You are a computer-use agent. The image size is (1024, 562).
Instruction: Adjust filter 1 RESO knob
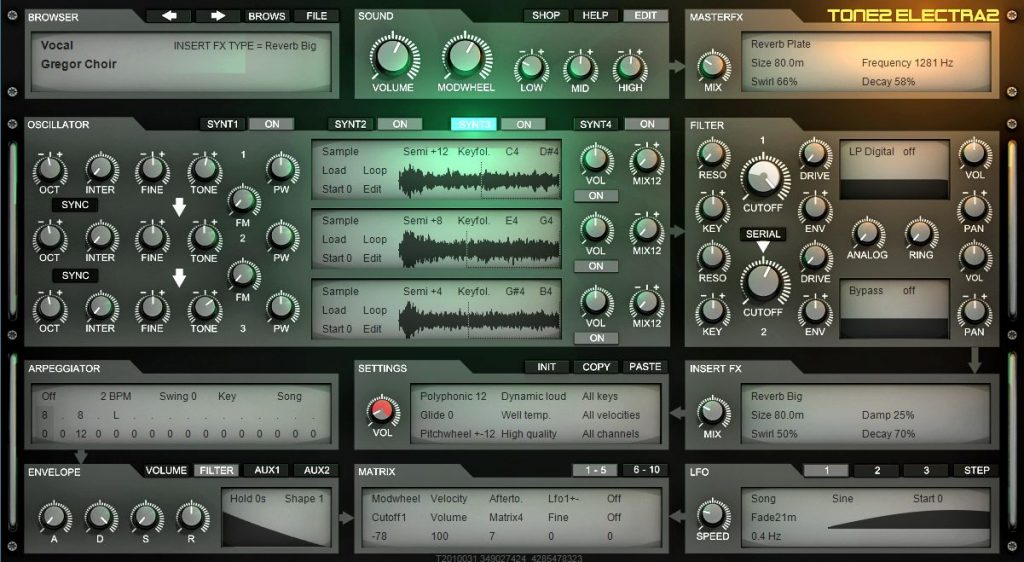tap(712, 154)
